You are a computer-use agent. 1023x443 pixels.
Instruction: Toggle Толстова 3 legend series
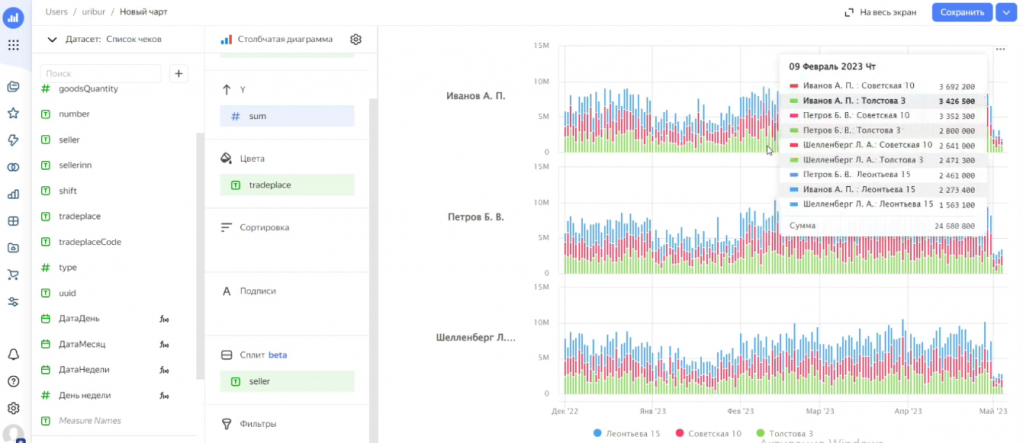(784, 433)
